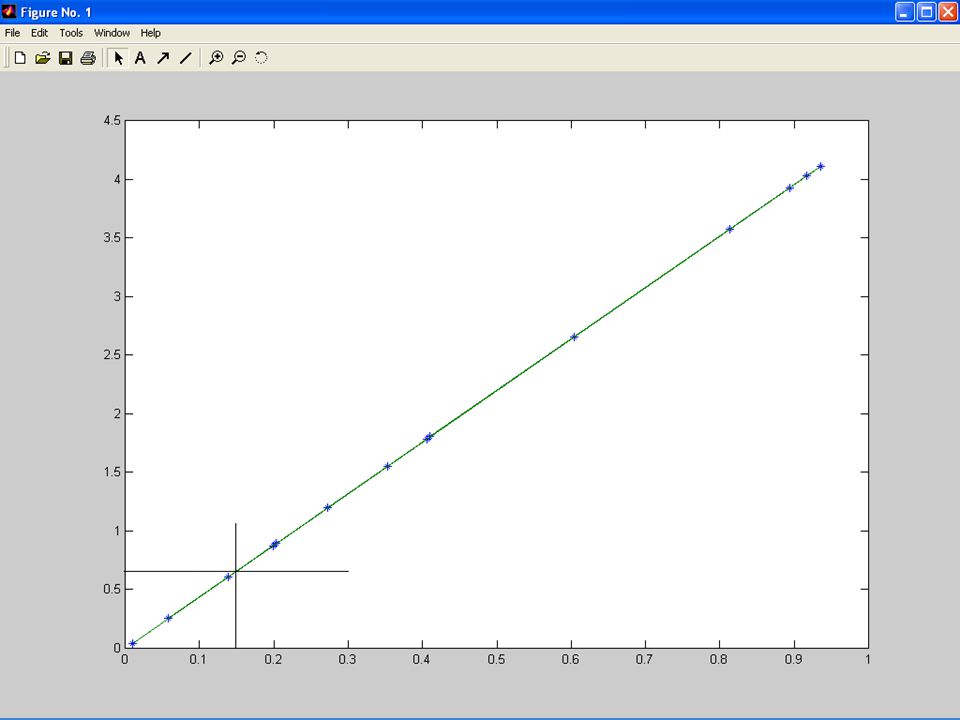Pick the Insert Arrow tool

[x=163, y=58]
